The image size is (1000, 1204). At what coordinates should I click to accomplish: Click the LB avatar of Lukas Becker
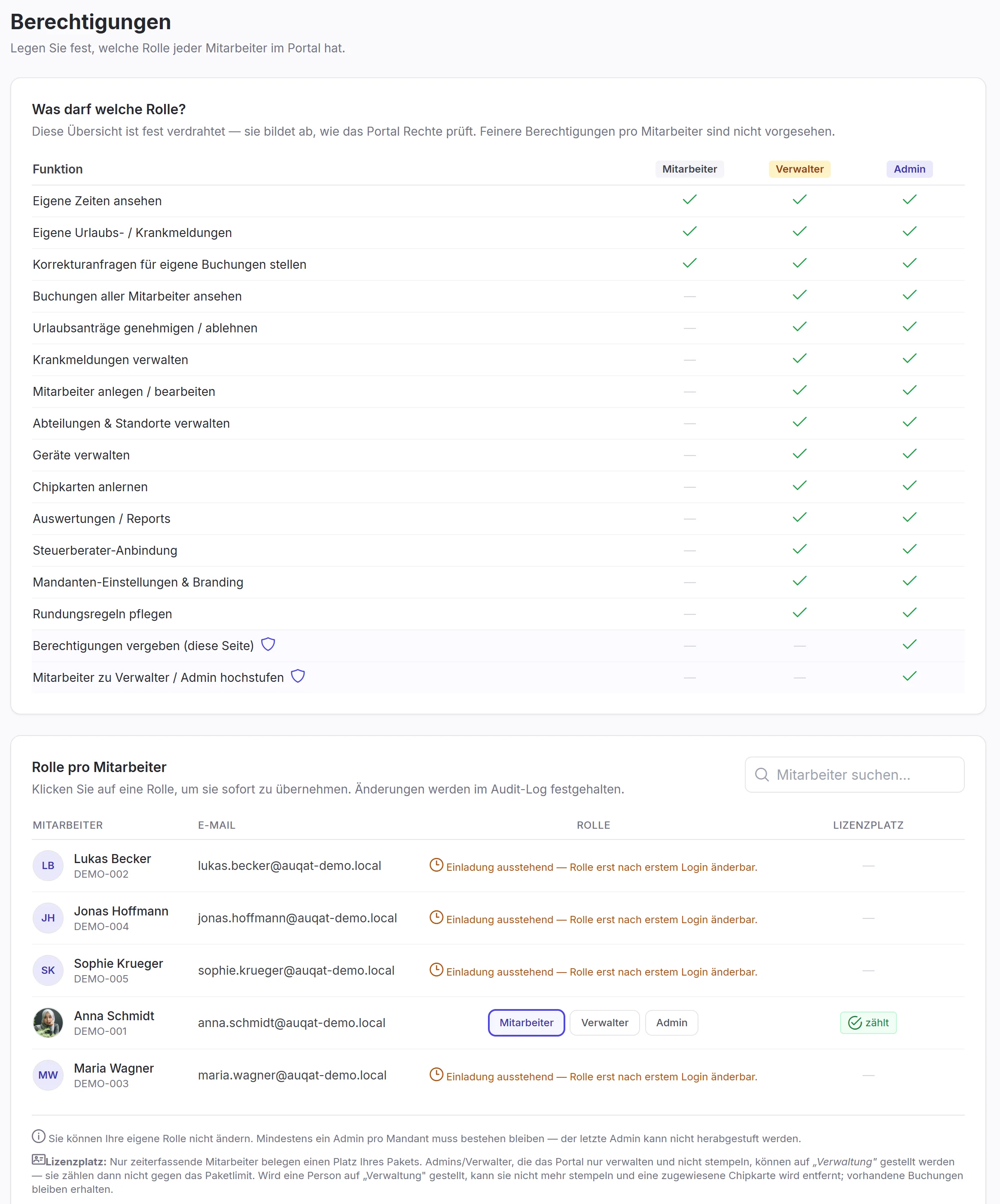(48, 866)
